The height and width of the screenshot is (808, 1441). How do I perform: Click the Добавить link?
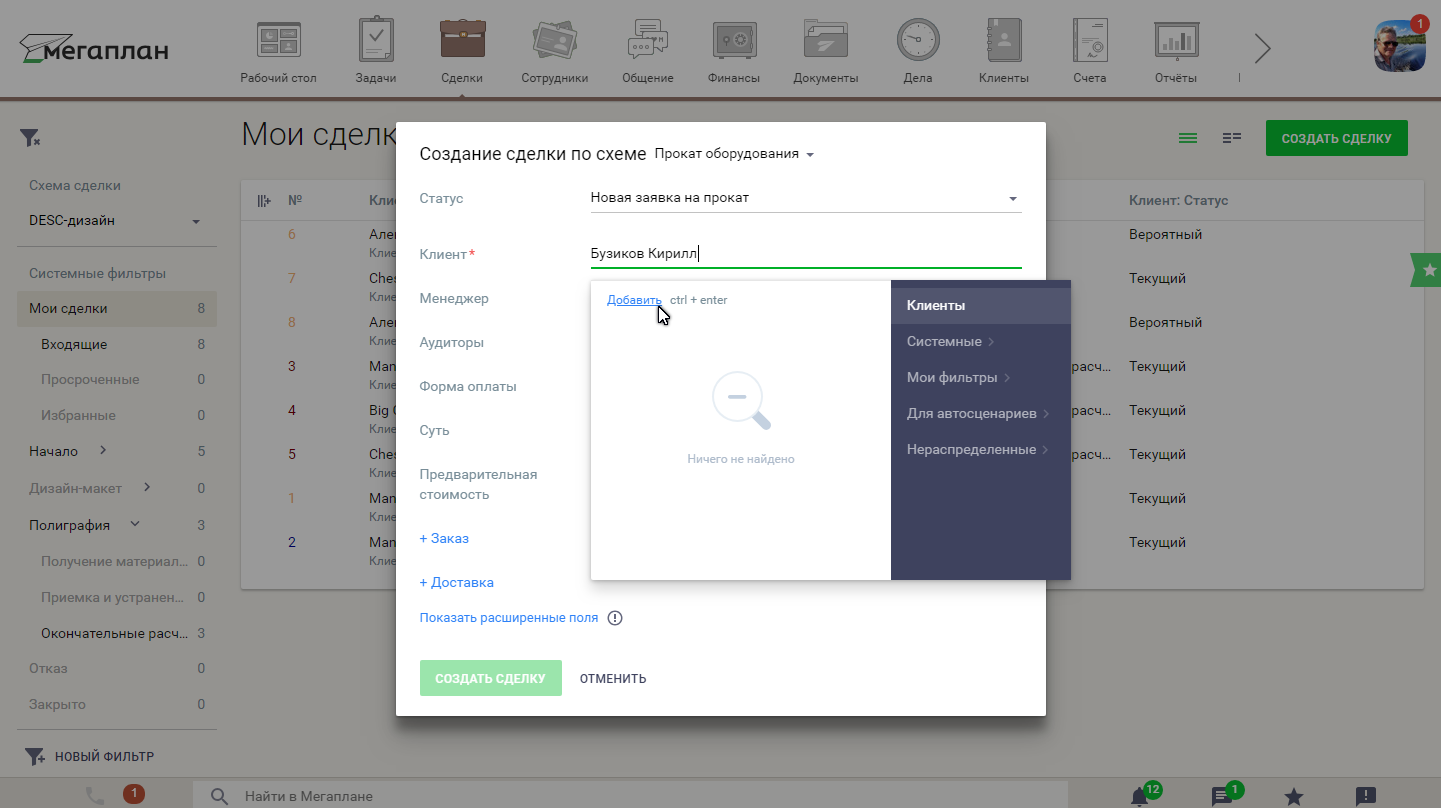click(x=634, y=300)
